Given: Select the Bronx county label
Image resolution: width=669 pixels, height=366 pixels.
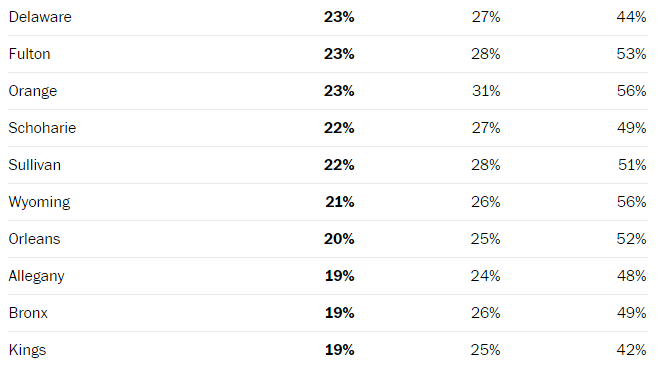Looking at the screenshot, I should coord(28,313).
